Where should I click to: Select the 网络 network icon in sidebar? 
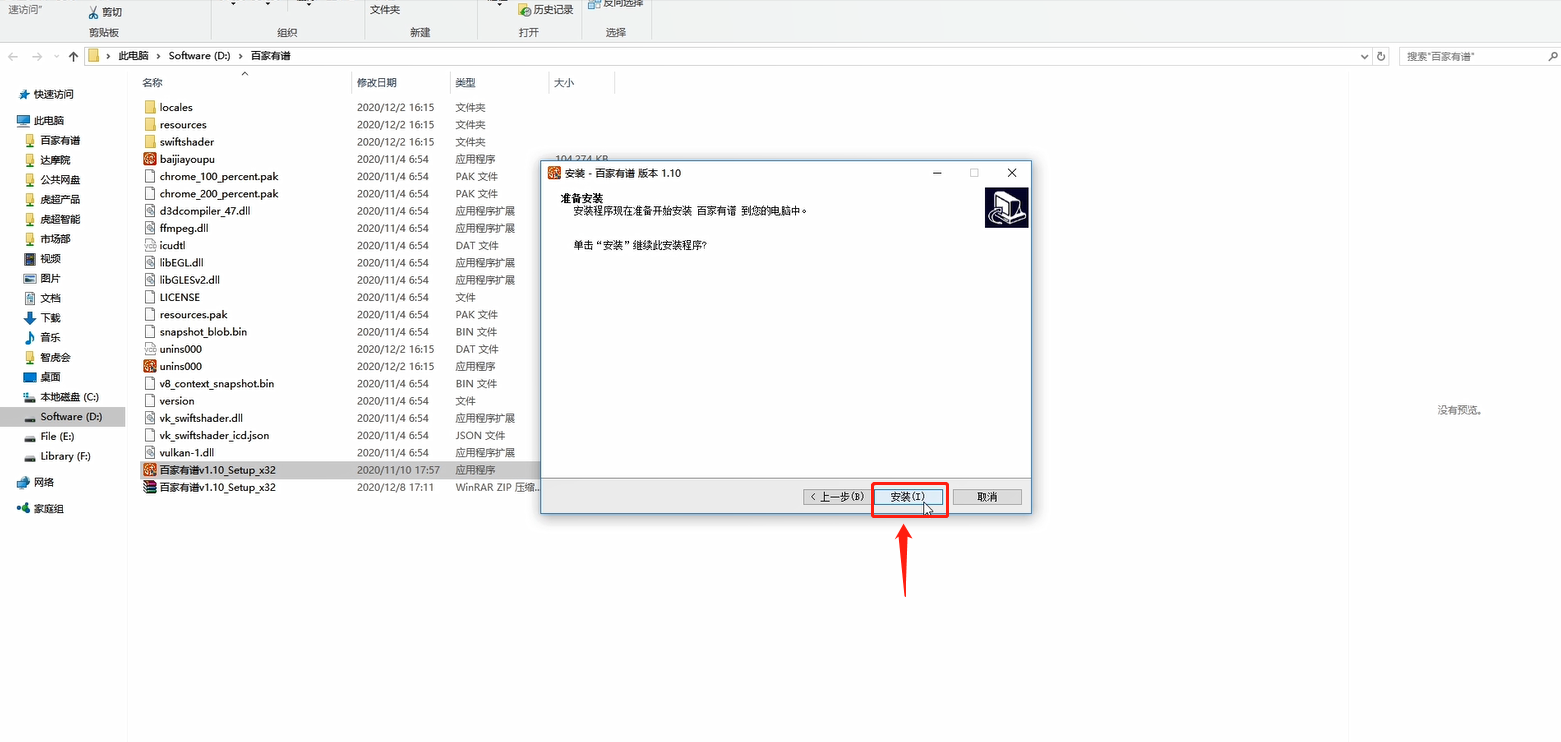(x=24, y=482)
